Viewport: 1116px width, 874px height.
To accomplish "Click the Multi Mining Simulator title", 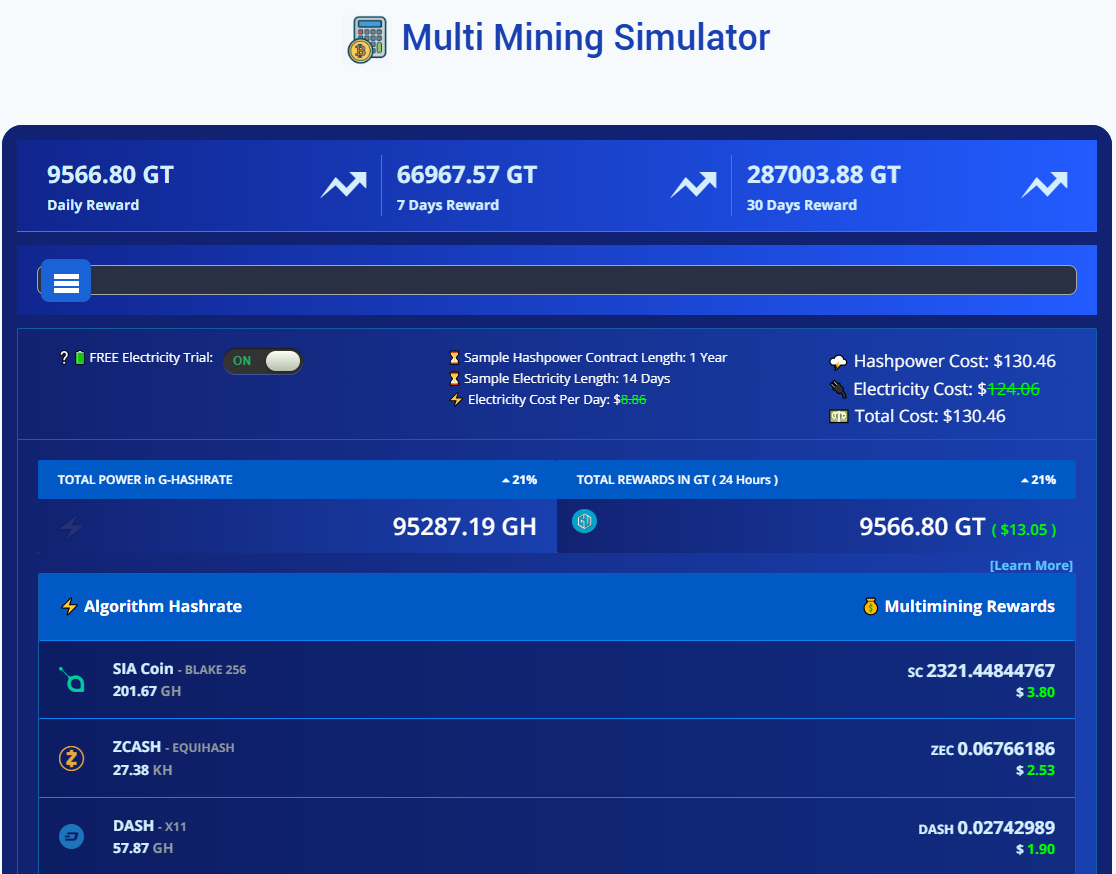I will click(585, 38).
